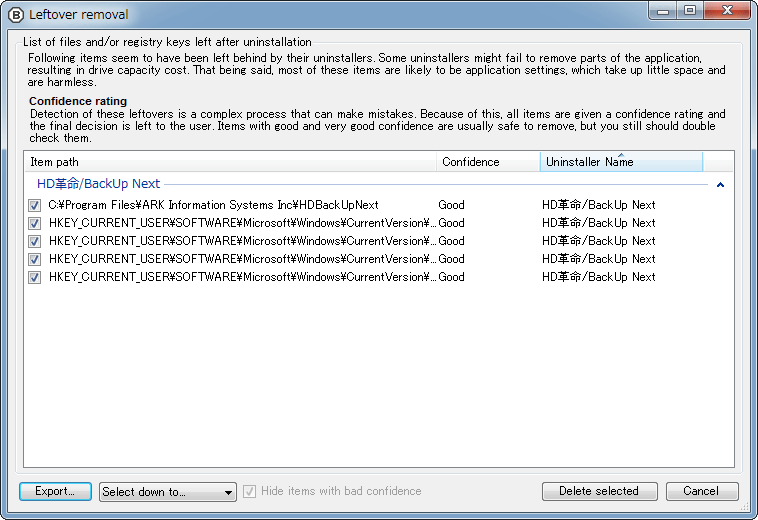Click the Leftover removal title bar app icon
This screenshot has height=520, width=758.
point(15,15)
